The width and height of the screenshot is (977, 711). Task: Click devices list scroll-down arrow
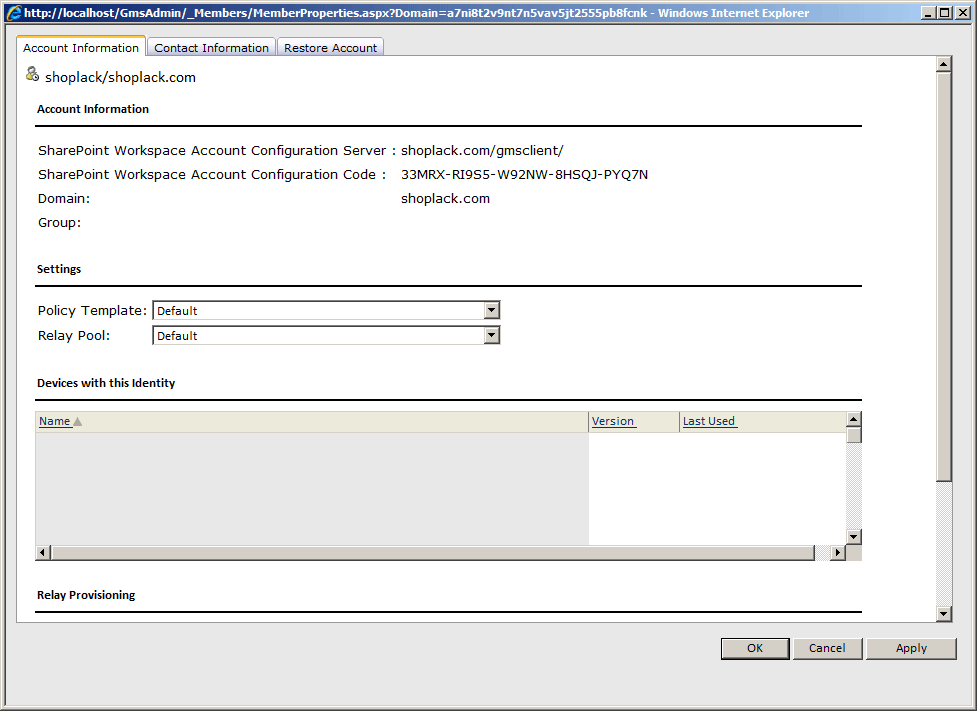point(854,537)
